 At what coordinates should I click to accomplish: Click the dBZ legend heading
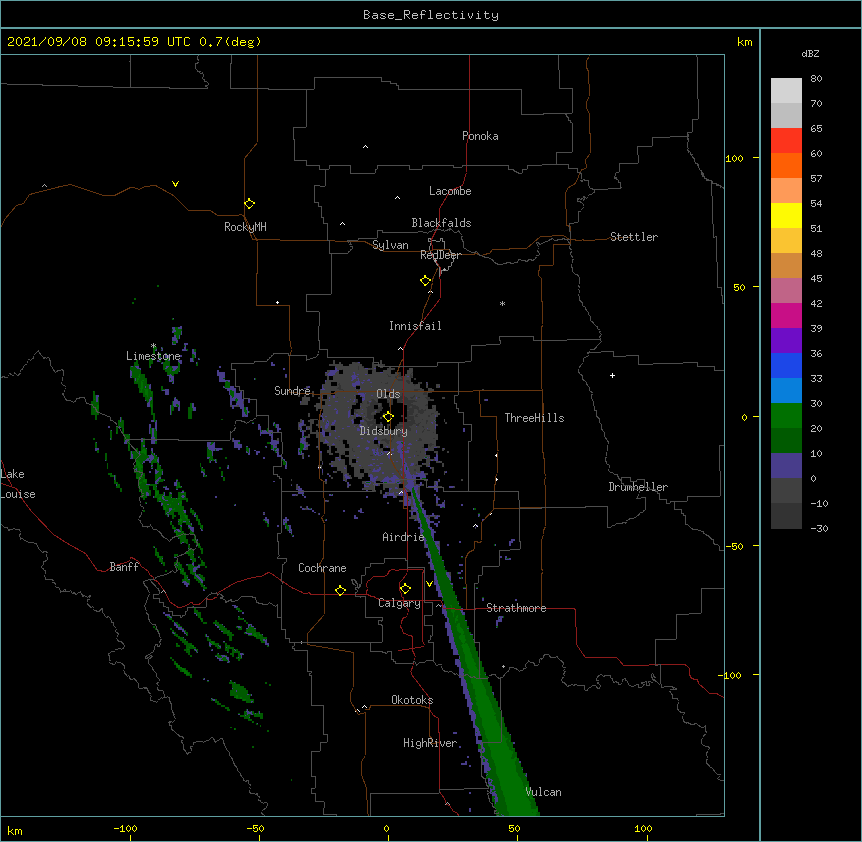pyautogui.click(x=810, y=54)
